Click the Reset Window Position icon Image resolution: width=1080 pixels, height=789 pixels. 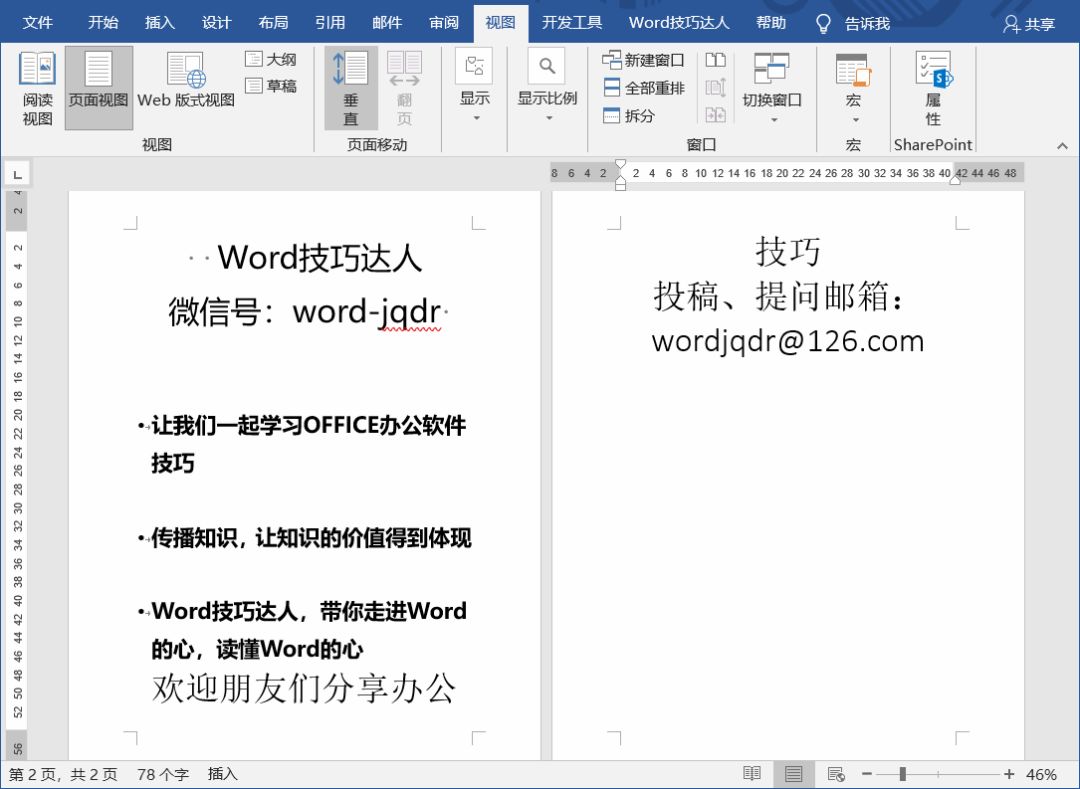pos(716,115)
